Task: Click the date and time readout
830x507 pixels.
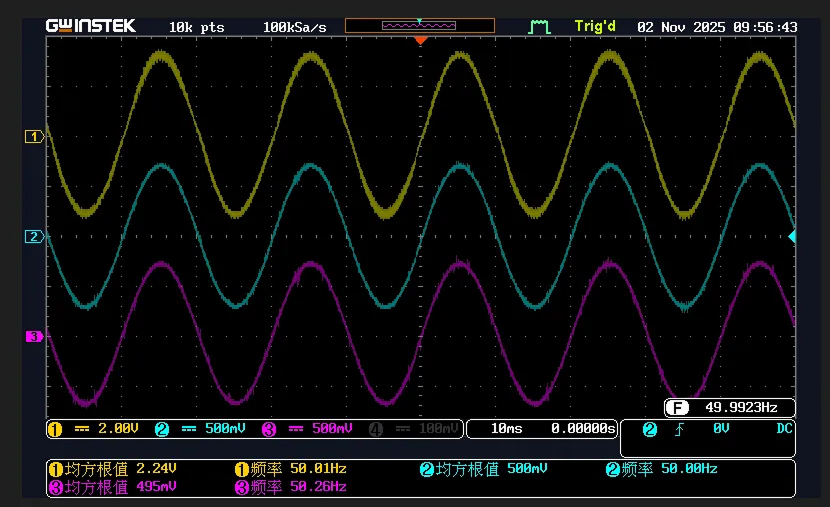Action: (717, 27)
